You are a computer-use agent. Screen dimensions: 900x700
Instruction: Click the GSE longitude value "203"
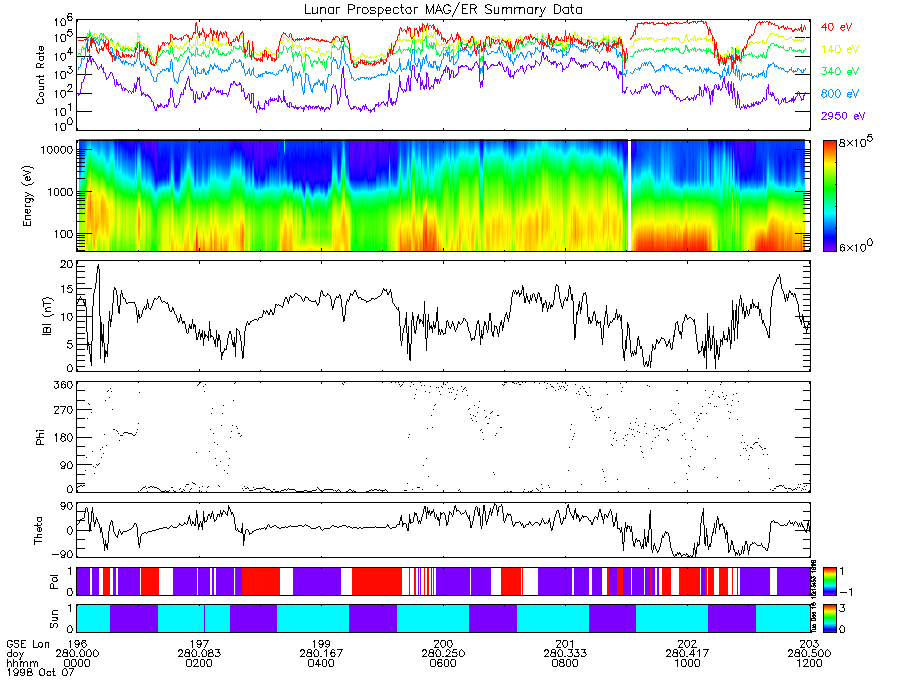click(x=809, y=644)
